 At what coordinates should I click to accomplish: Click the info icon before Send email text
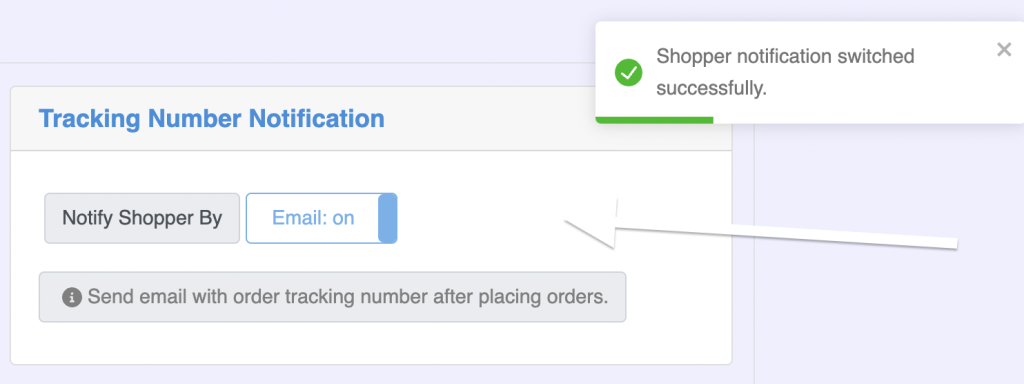72,298
